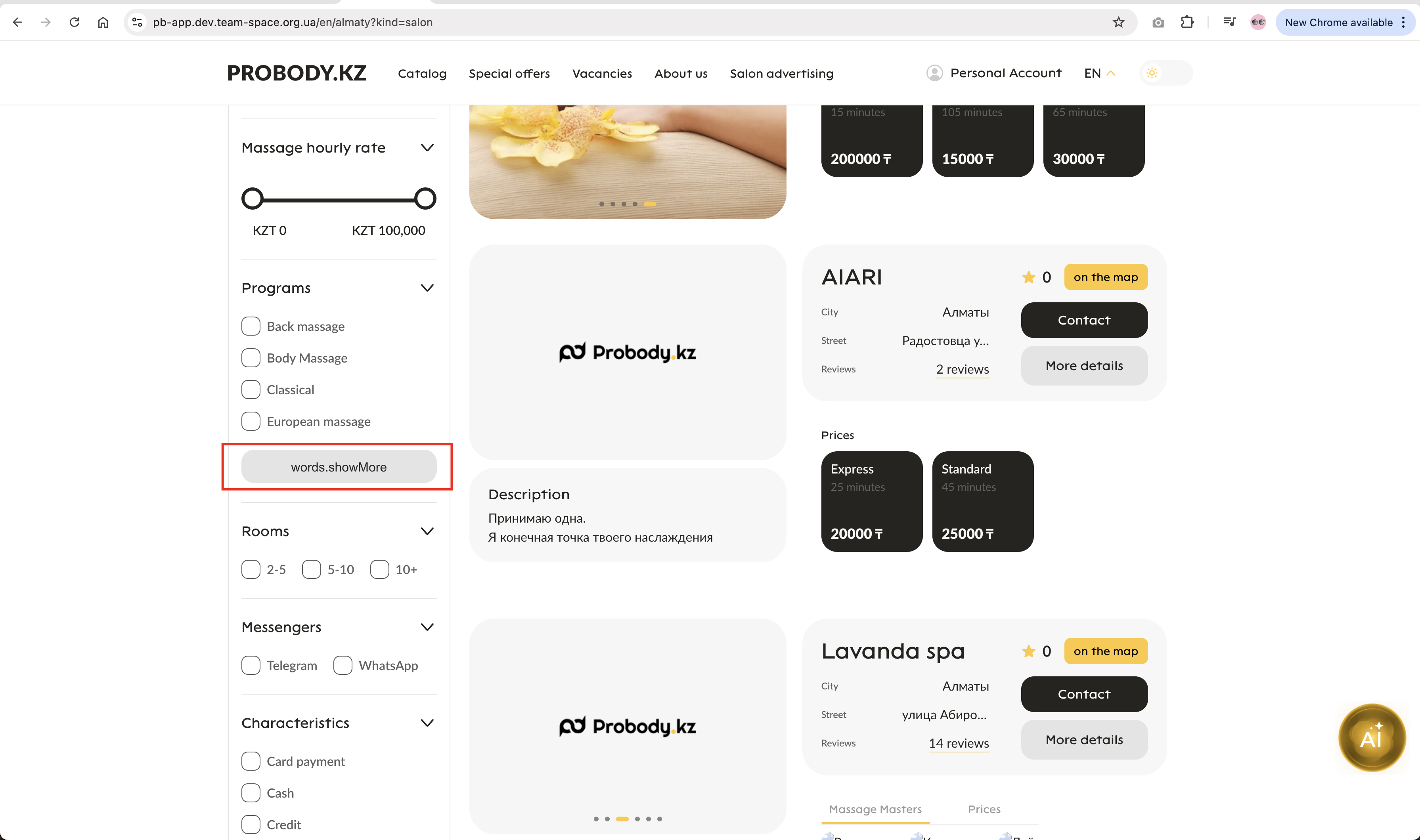This screenshot has width=1420, height=840.
Task: Open site information icon in address bar
Action: pos(137,22)
